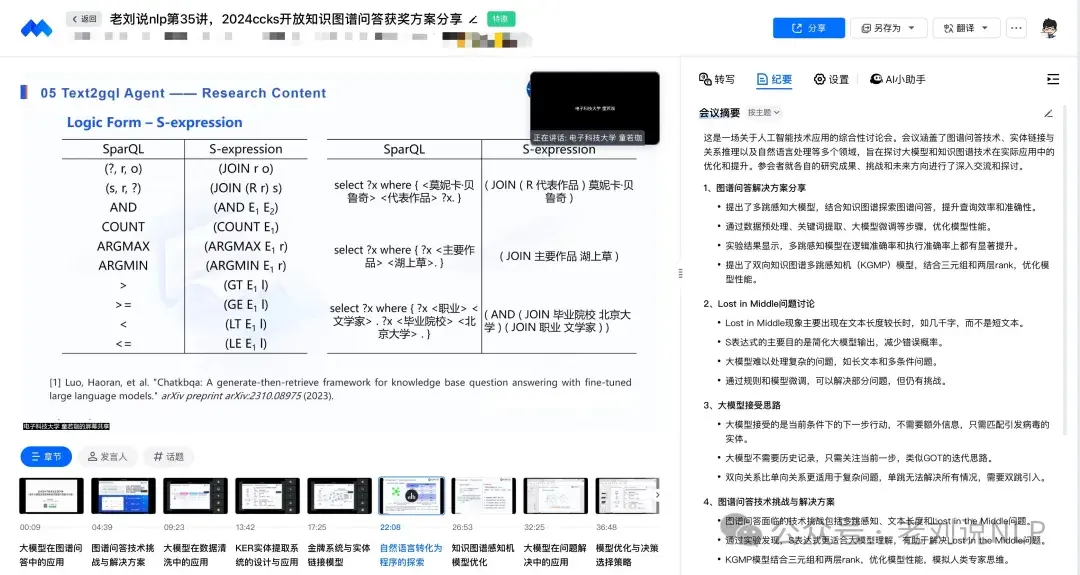Click chapter title 大模型在问题解决中的应用
The height and width of the screenshot is (575, 1080).
(x=555, y=555)
